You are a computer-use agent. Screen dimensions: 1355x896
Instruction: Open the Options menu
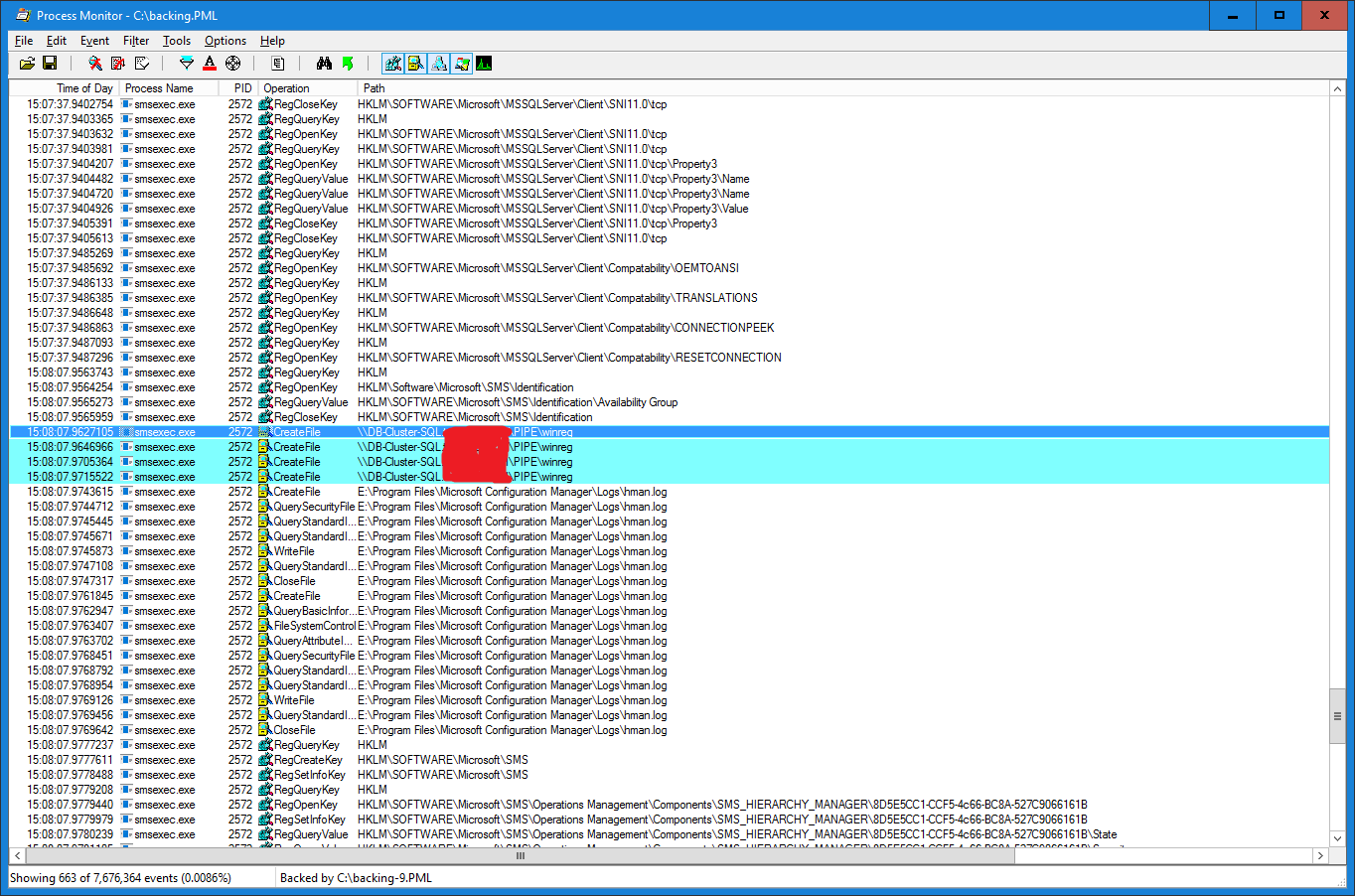click(x=226, y=41)
